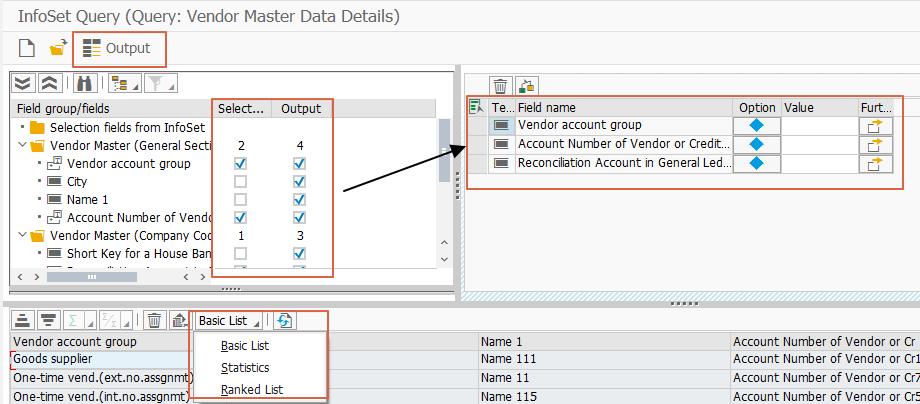This screenshot has width=920, height=404.
Task: Open the Basic List type dropdown
Action: coord(229,321)
